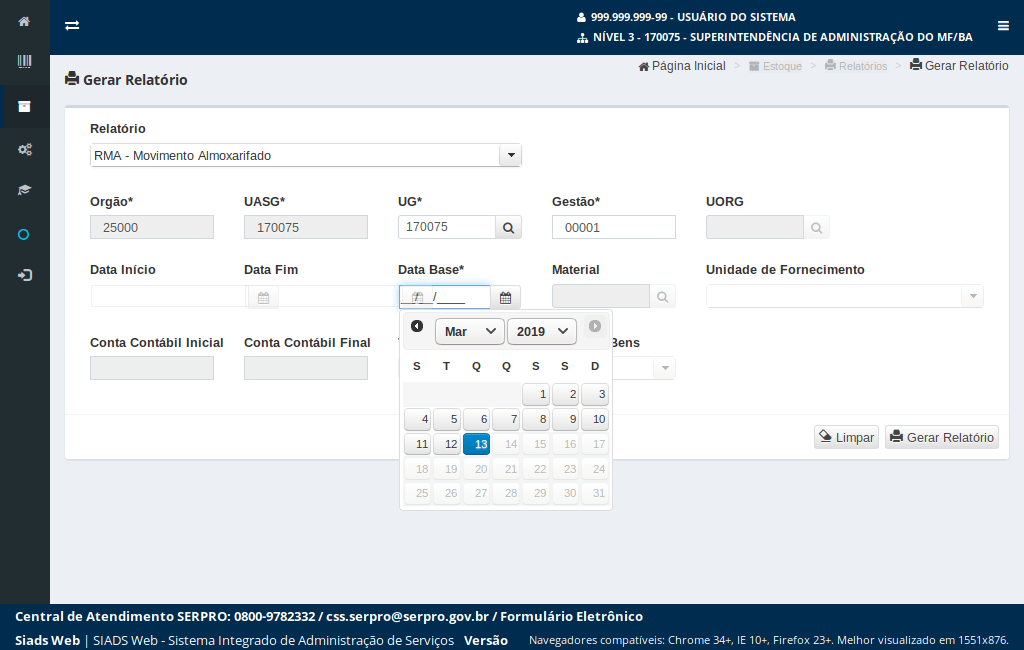Click the logout arrow sidebar icon
This screenshot has width=1024, height=650.
pos(24,275)
